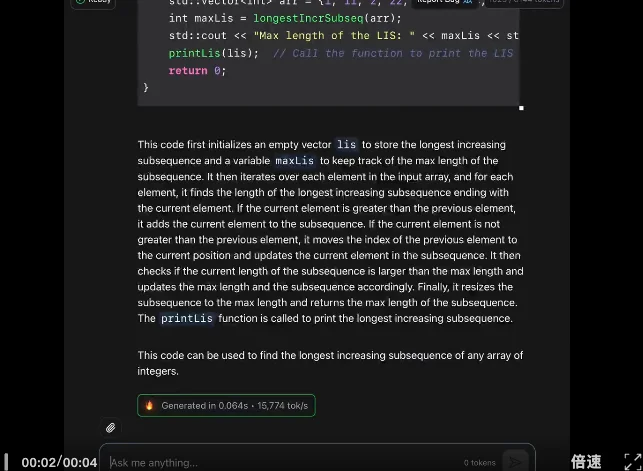Click the 'printLis(lis);' call in the code
The height and width of the screenshot is (471, 643).
[213, 53]
